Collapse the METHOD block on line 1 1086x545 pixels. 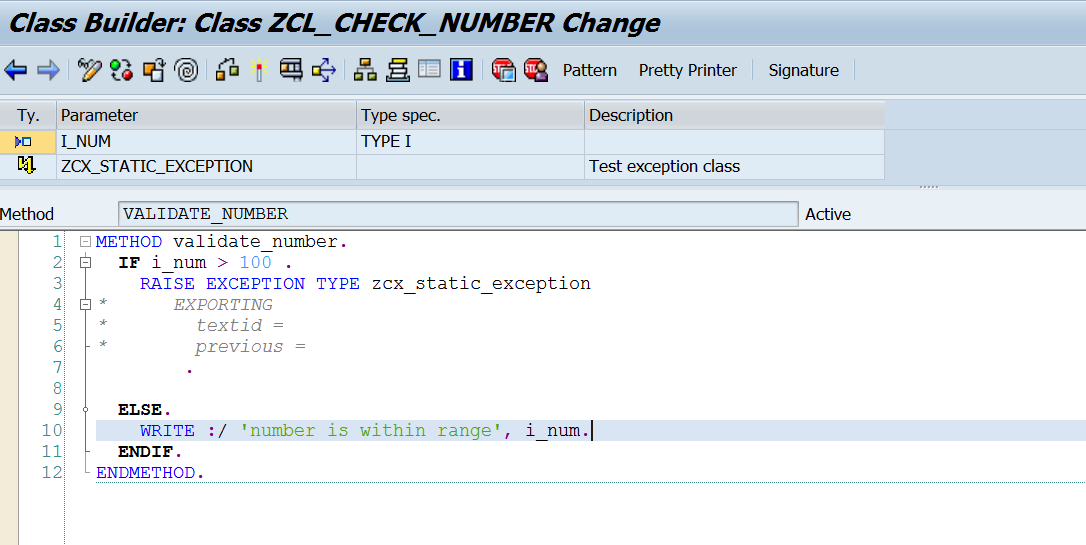(x=85, y=242)
